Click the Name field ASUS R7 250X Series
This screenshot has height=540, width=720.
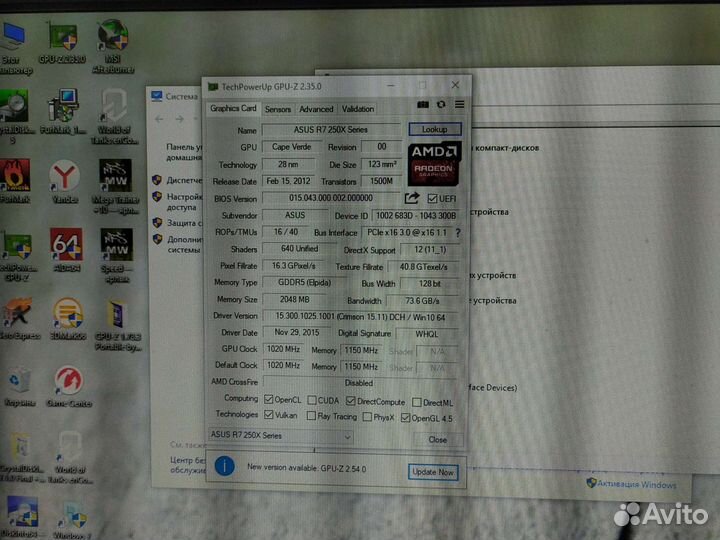pos(331,130)
